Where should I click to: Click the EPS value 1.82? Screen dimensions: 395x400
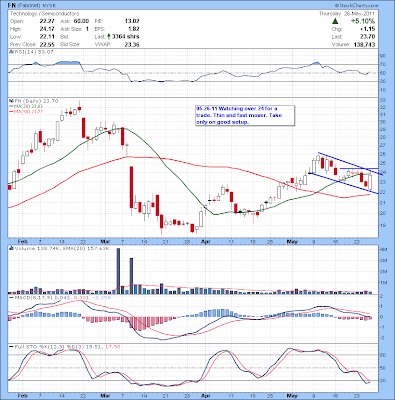click(x=134, y=29)
